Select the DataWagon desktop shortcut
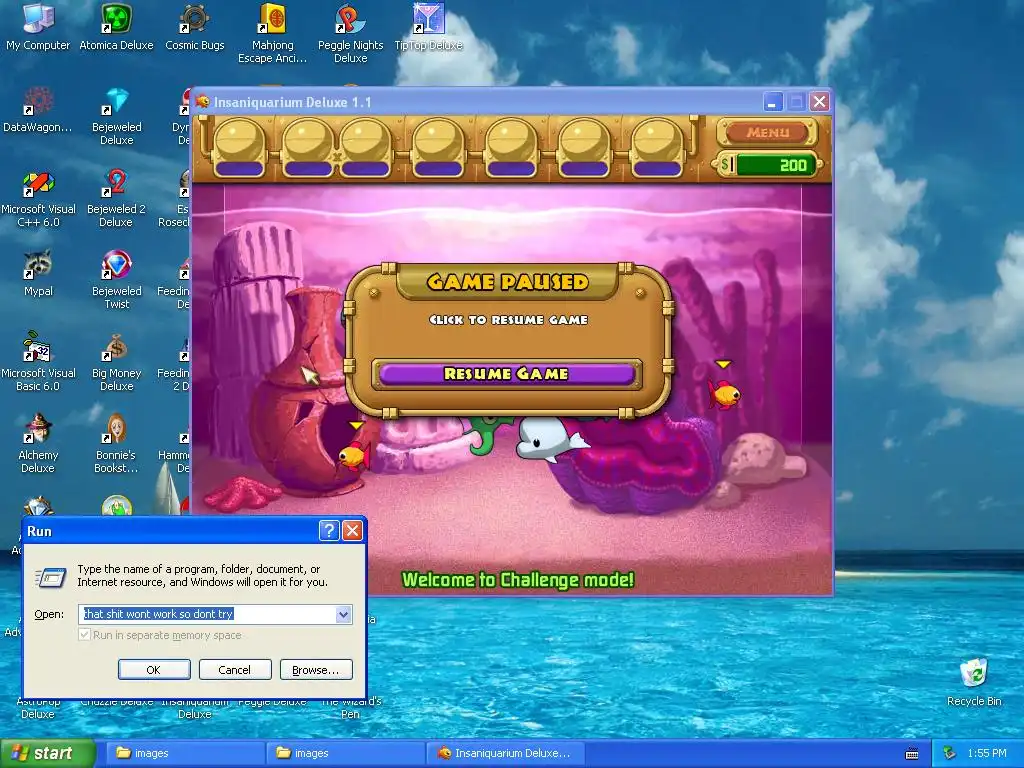 [x=38, y=110]
